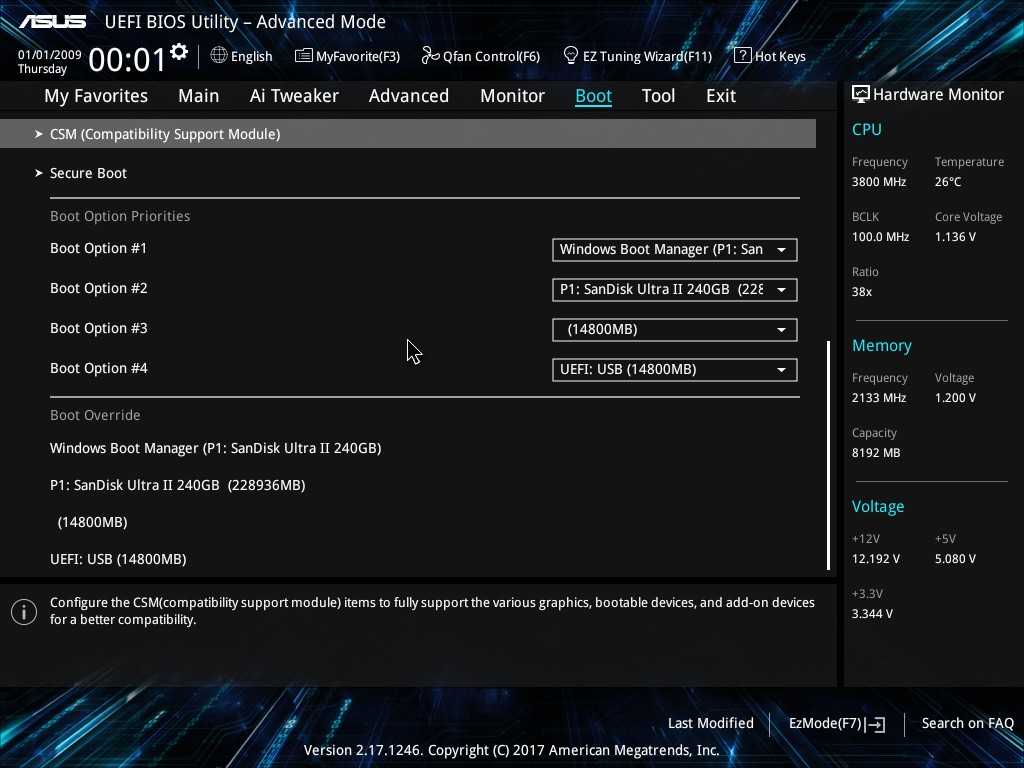Boot override from (14800MB) entry
This screenshot has height=768, width=1024.
click(92, 522)
